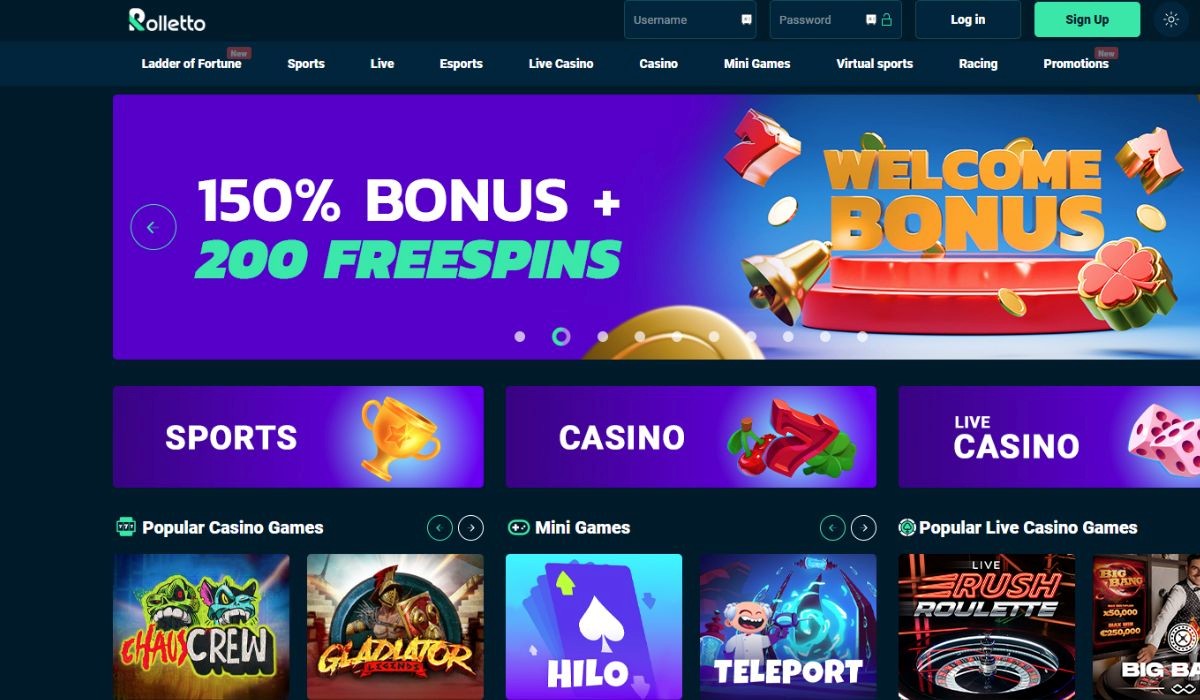Open the Esports menu item
The width and height of the screenshot is (1200, 700).
(x=461, y=64)
